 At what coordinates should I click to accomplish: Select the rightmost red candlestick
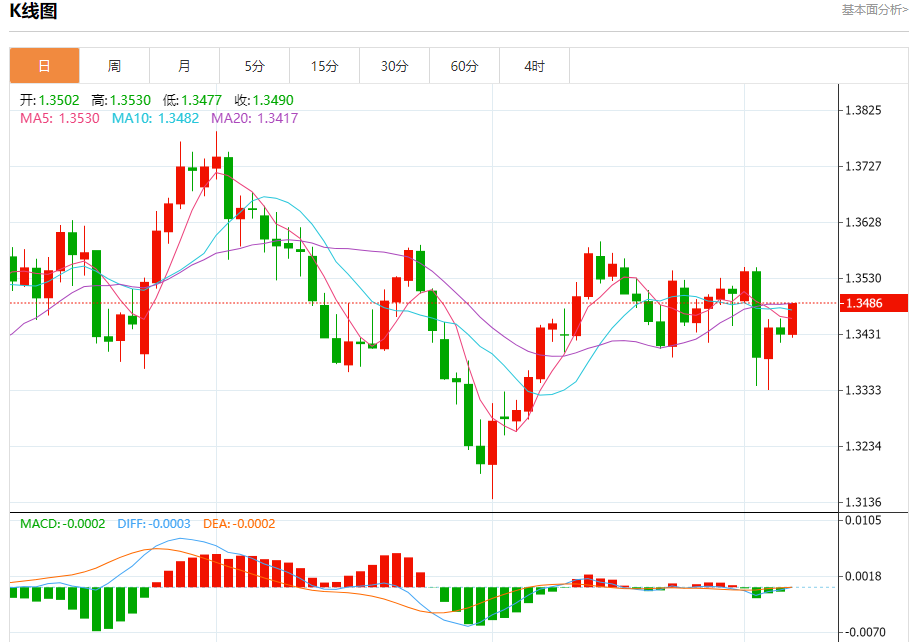pos(792,319)
